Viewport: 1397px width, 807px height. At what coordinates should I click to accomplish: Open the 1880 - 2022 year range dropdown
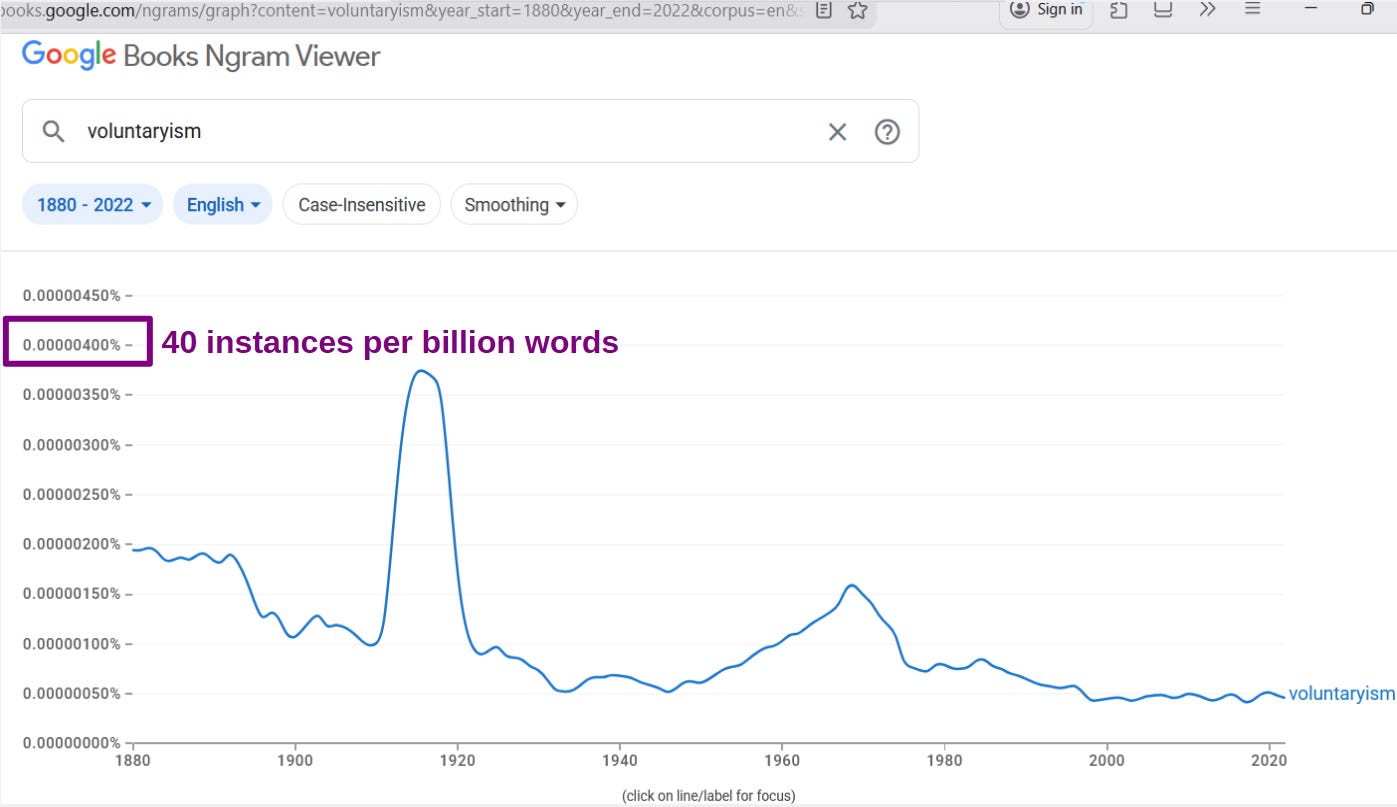point(93,204)
